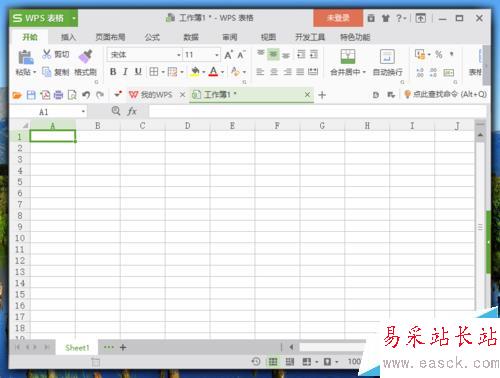The image size is (500, 378).
Task: Click the vertical scrollbar up arrow
Action: [480, 135]
